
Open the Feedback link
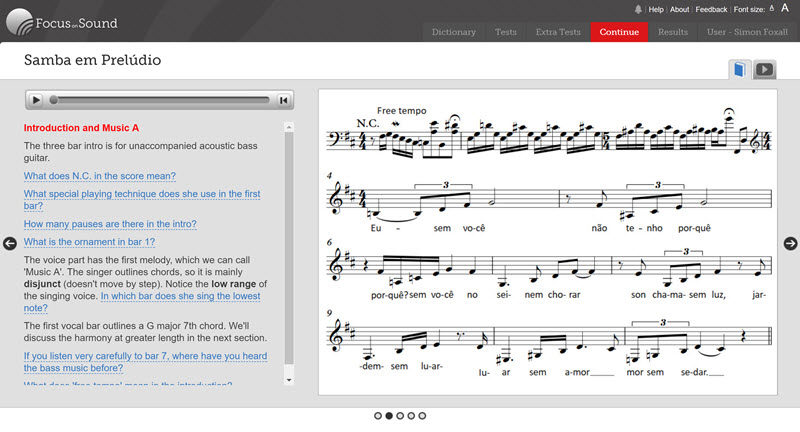click(711, 9)
